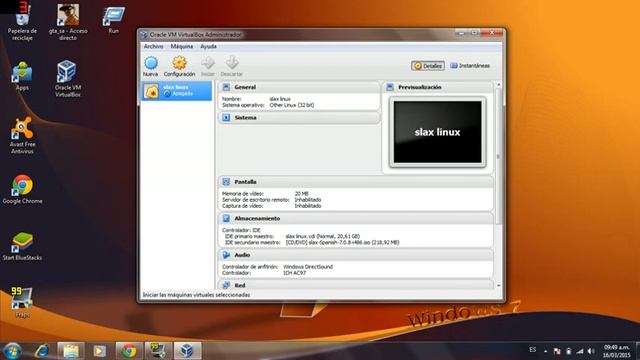The height and width of the screenshot is (360, 640).
Task: Open Chrome from the taskbar
Action: (x=129, y=351)
